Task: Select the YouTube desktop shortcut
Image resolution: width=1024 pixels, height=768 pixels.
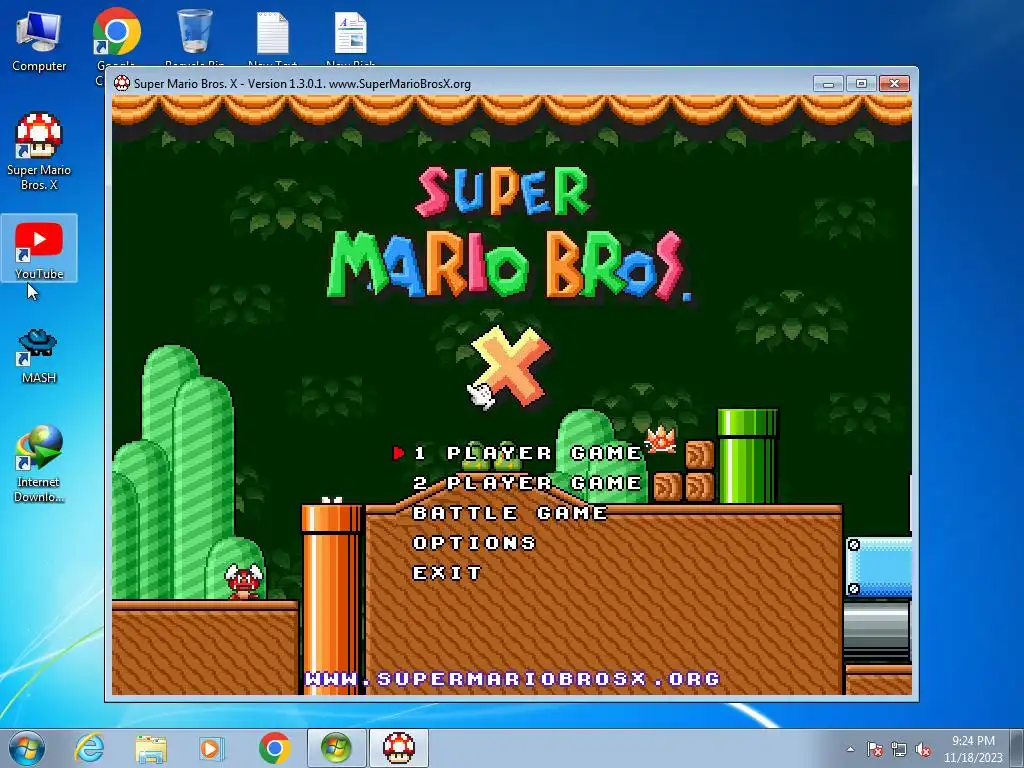Action: coord(39,249)
